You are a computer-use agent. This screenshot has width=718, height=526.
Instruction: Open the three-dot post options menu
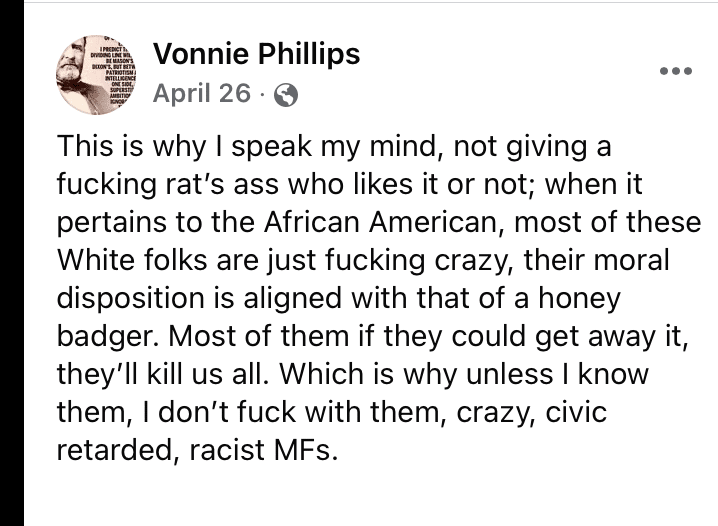[677, 72]
